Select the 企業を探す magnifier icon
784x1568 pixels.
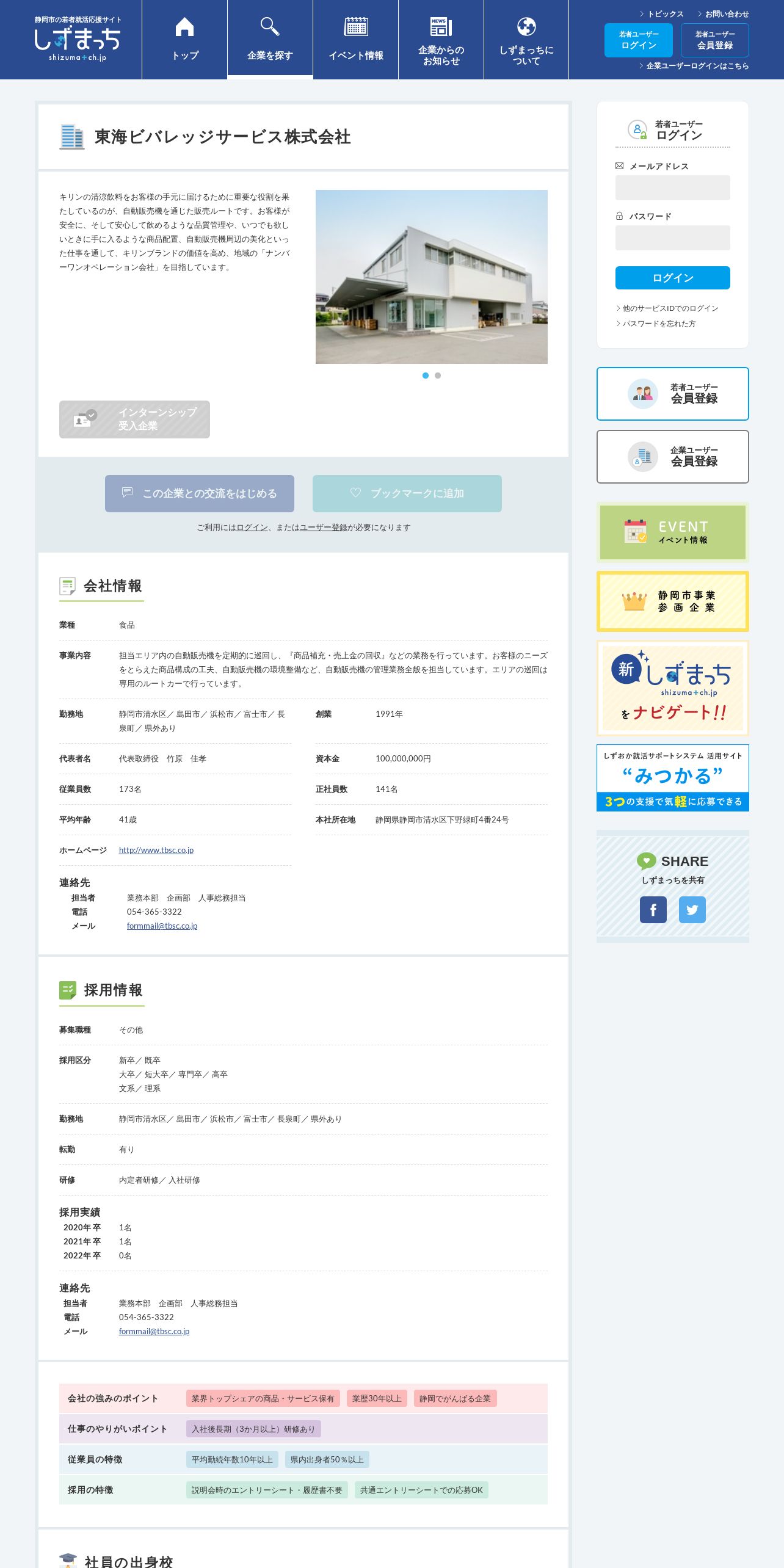[x=270, y=27]
